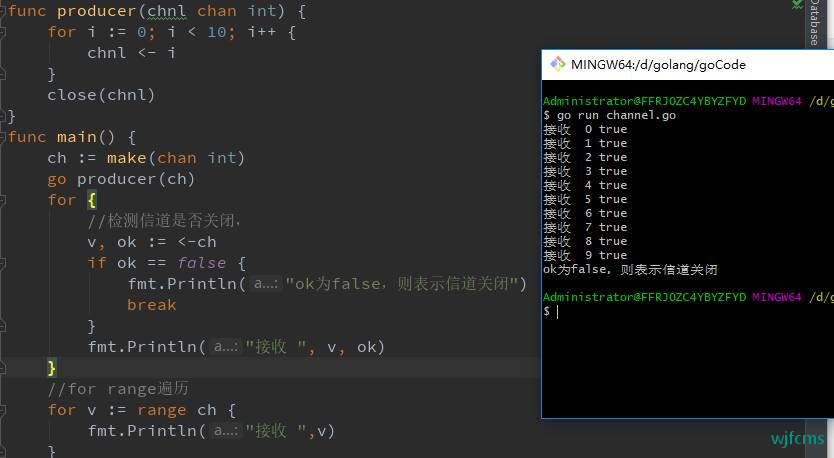Click the parameter hint in last Println call

(x=225, y=431)
